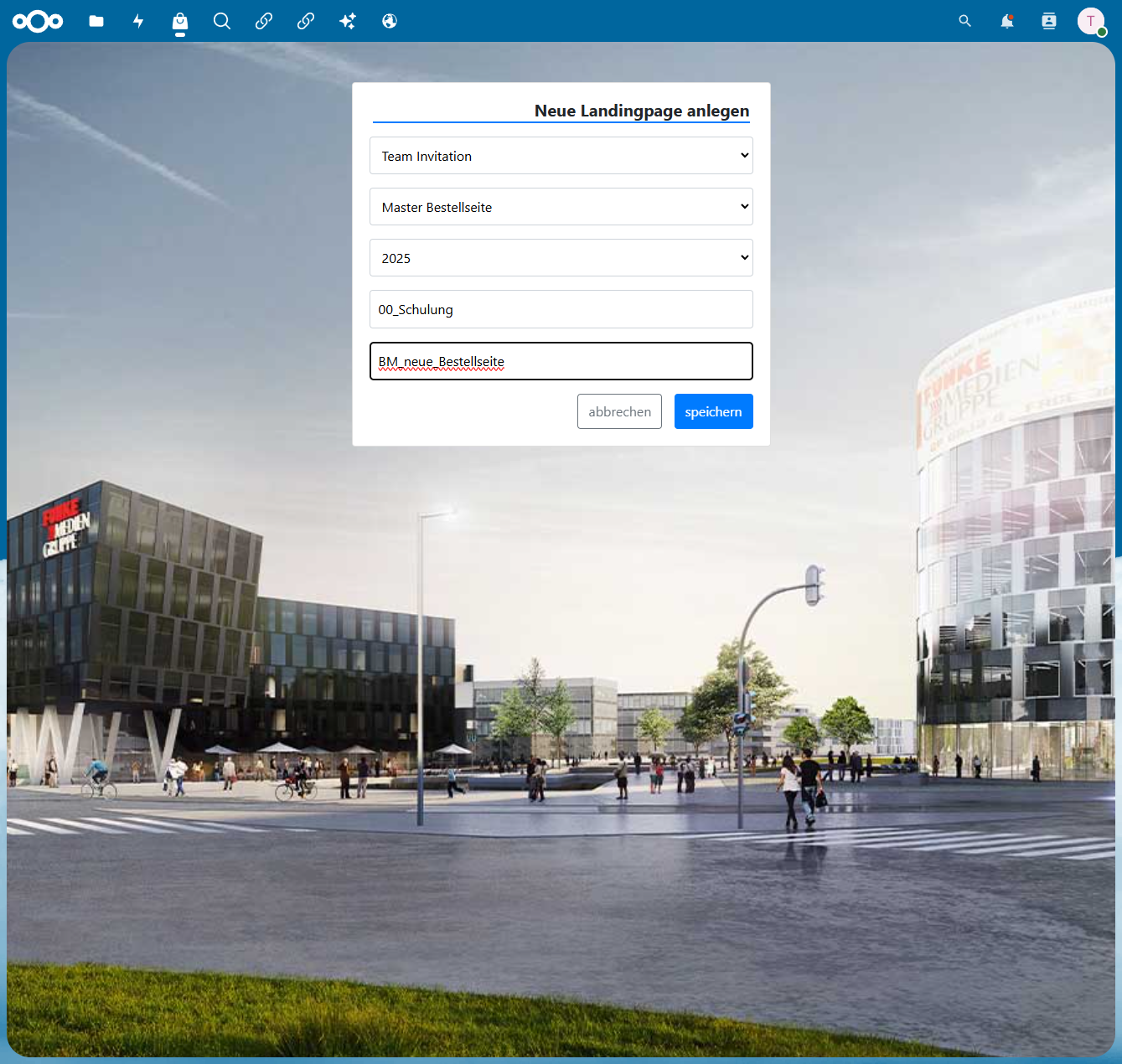
Task: Click the 00_Schulung text field
Action: [561, 309]
